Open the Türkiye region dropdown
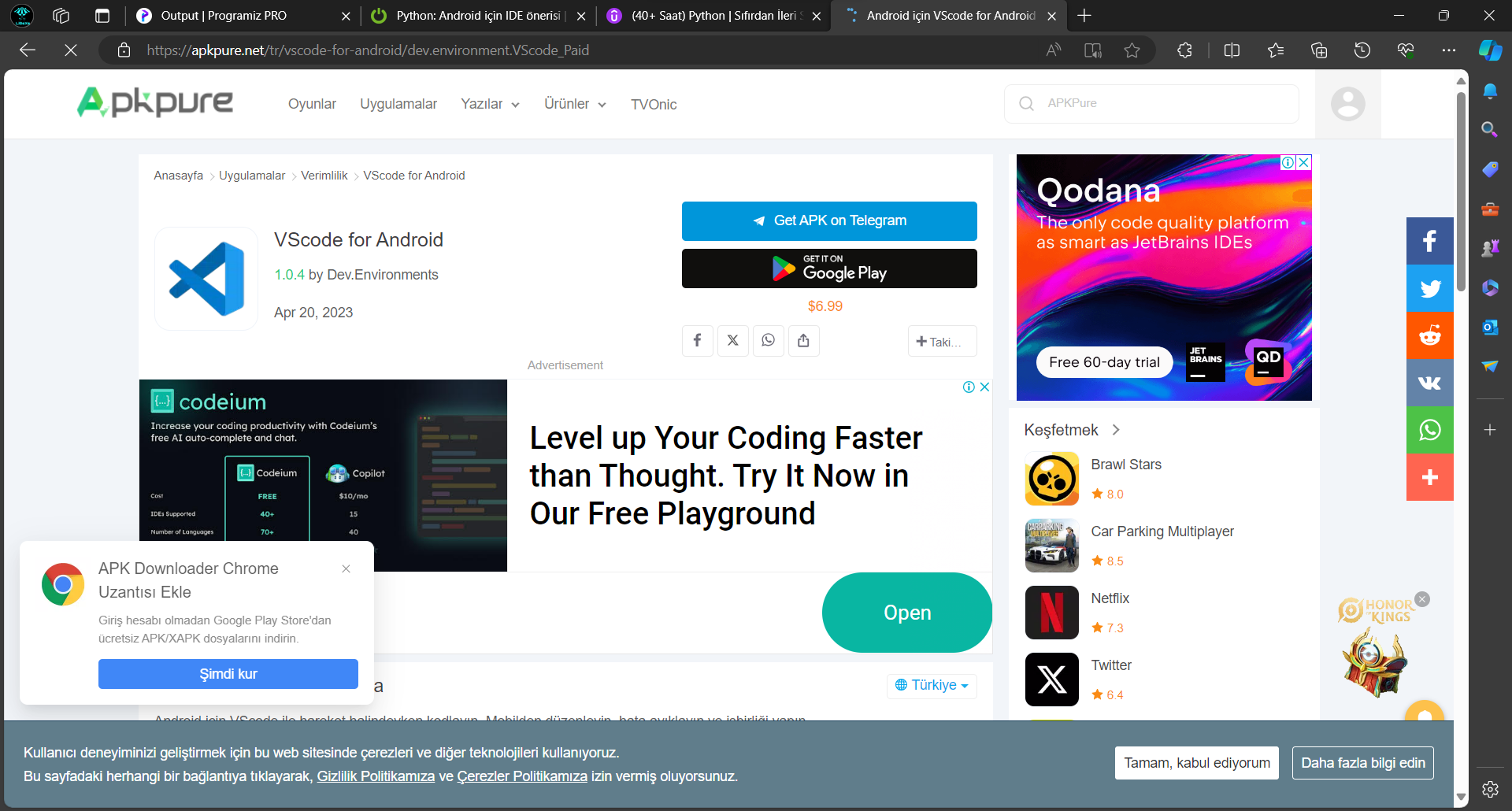The width and height of the screenshot is (1512, 811). pos(932,685)
